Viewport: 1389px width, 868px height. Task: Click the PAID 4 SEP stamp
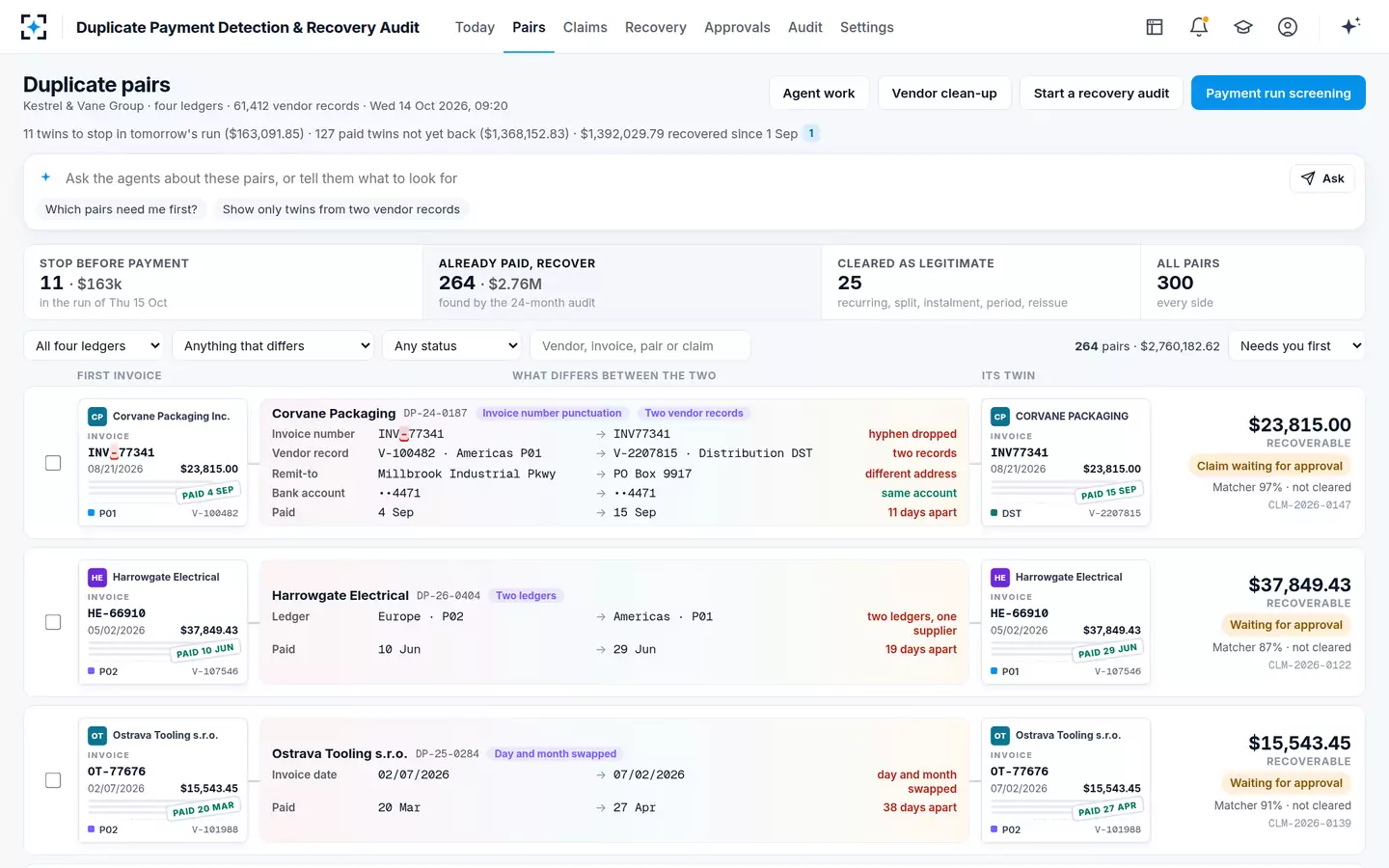207,492
